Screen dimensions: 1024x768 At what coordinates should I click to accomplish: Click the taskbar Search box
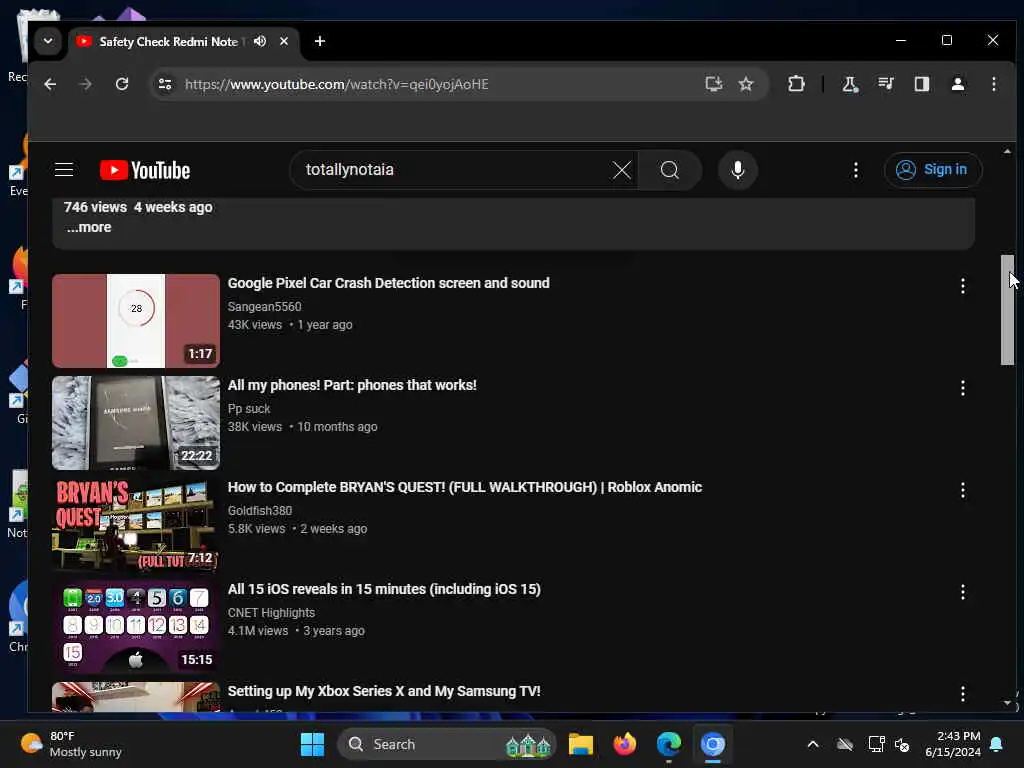coord(447,744)
